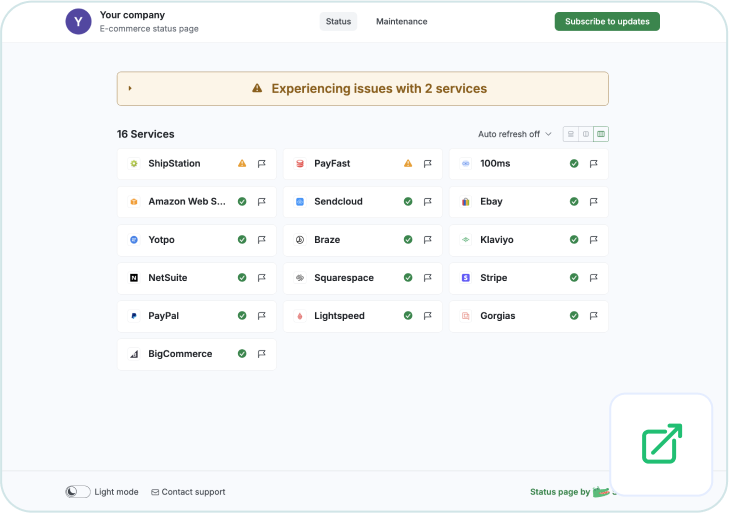Click the flag icon on Braze card
Screen dimensions: 729x513
pyautogui.click(x=428, y=240)
